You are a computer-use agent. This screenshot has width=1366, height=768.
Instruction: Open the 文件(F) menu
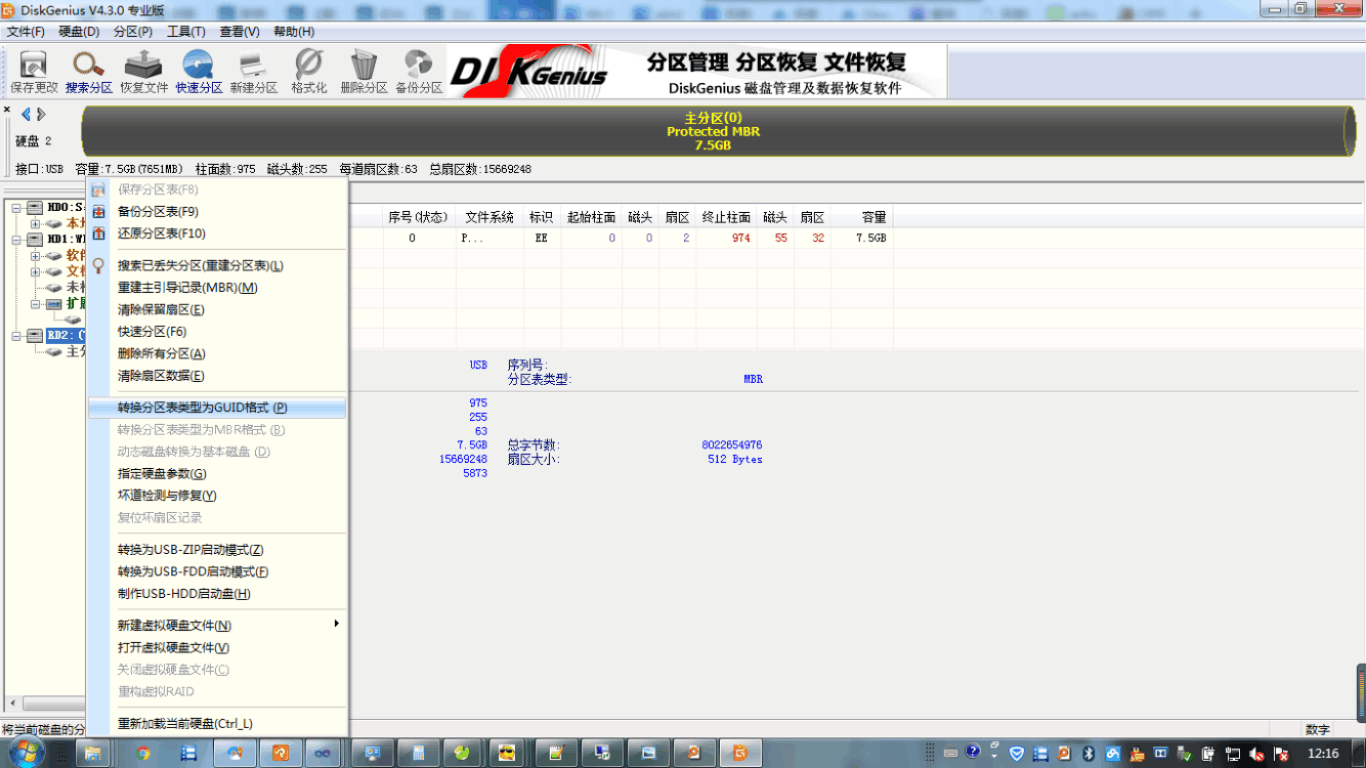pos(26,32)
